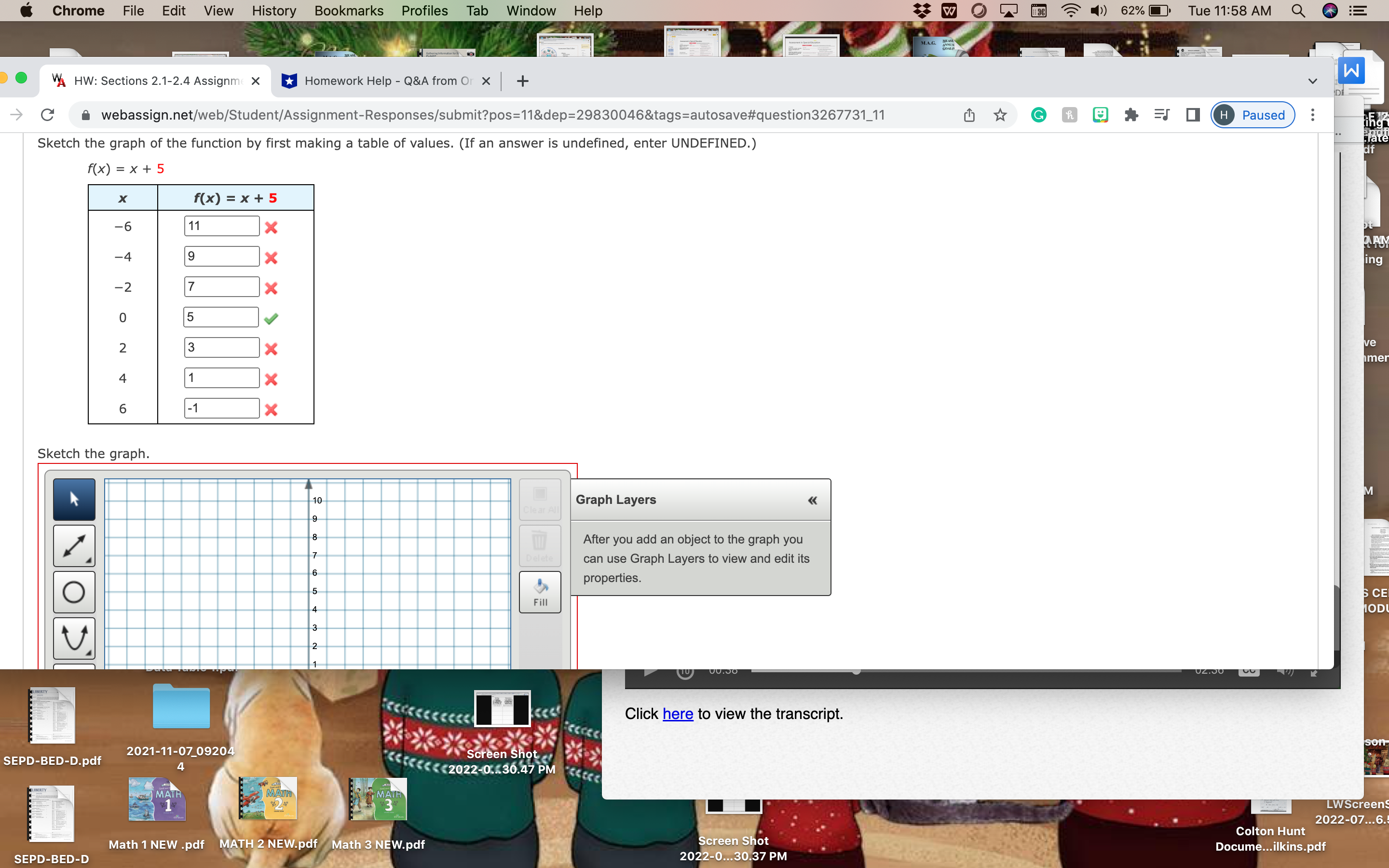The image size is (1389, 868).
Task: Select the circle tool in the graph toolbar
Action: click(x=73, y=592)
